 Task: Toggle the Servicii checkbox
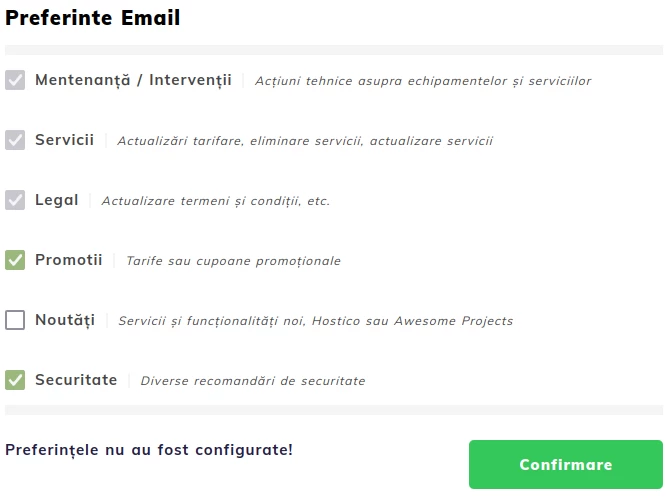pyautogui.click(x=15, y=140)
